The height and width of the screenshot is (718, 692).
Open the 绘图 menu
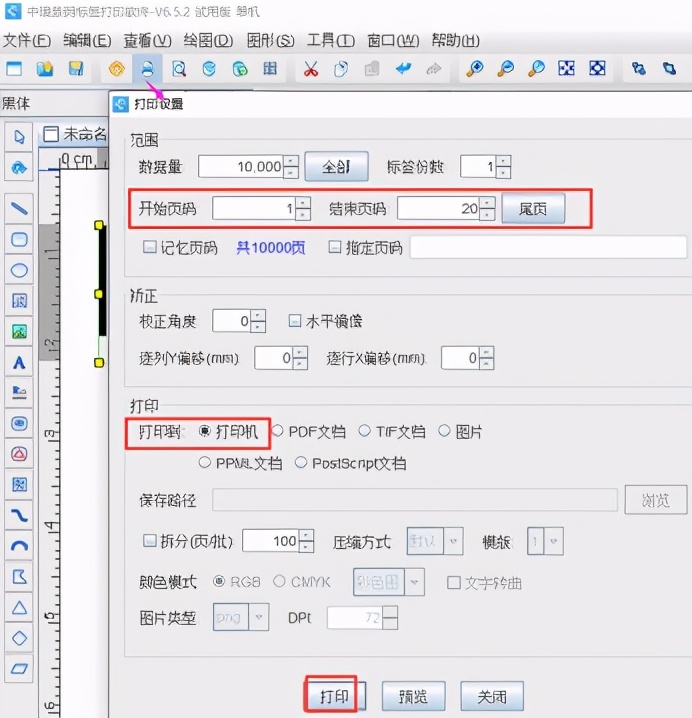tap(208, 41)
